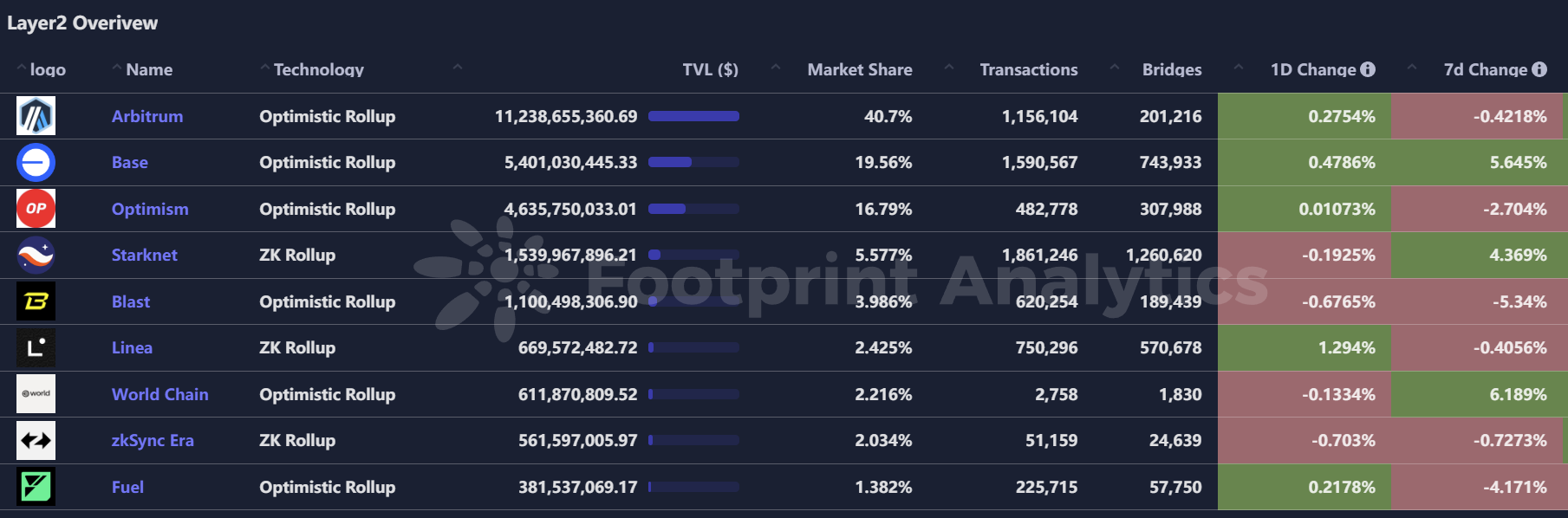This screenshot has width=1568, height=518.
Task: Click Arbitrum's TVL progress bar
Action: coord(693,115)
